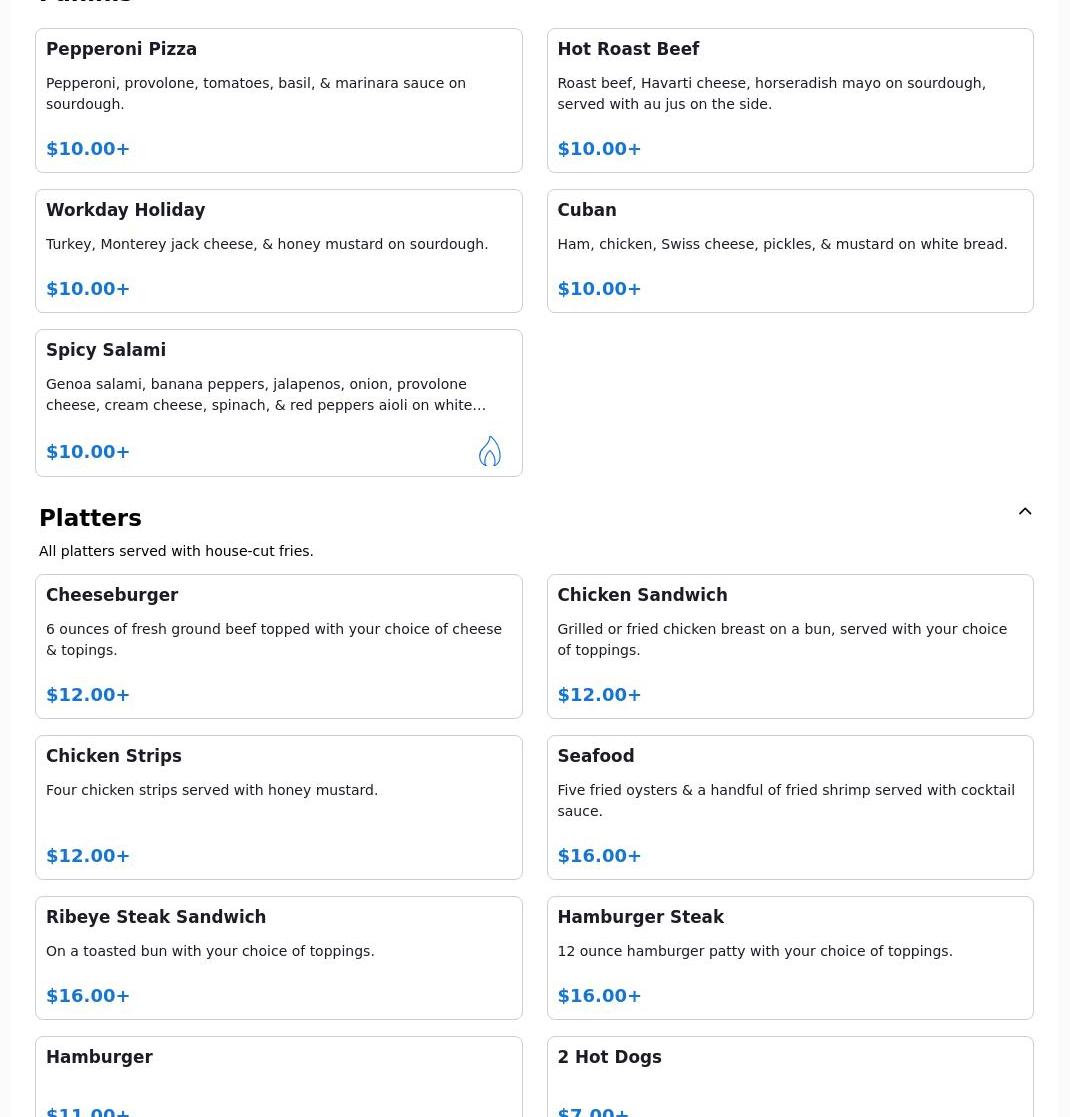
Task: Click the Platters section heading
Action: pos(90,518)
